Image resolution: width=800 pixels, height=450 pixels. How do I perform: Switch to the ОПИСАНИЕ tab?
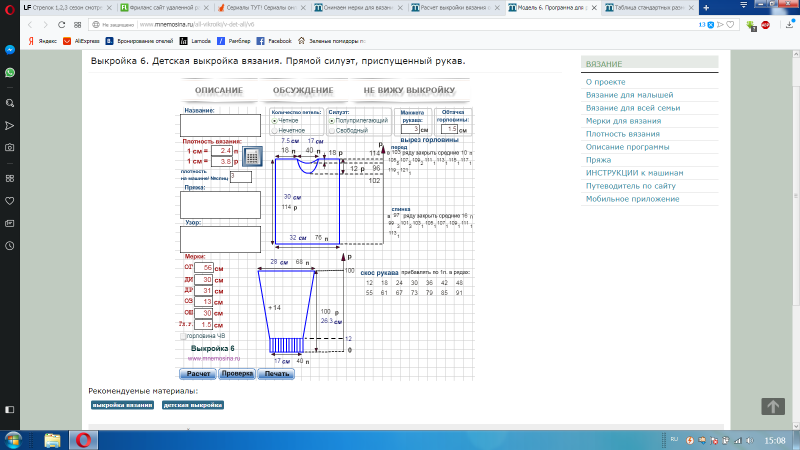click(x=211, y=91)
